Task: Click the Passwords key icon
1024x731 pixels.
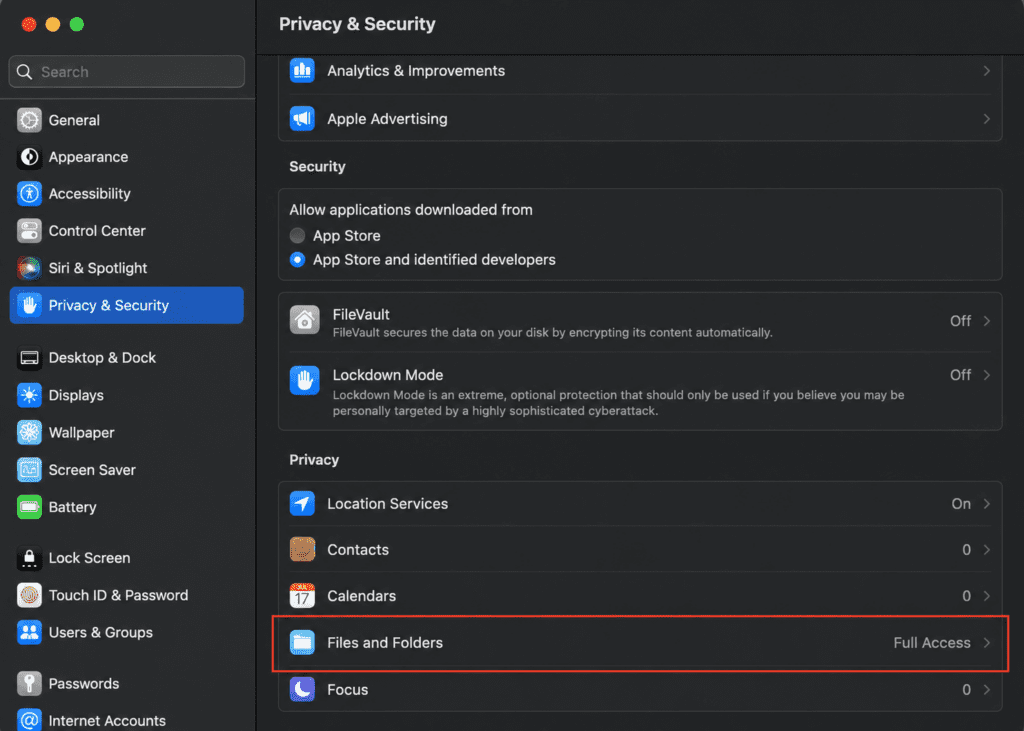Action: tap(29, 683)
